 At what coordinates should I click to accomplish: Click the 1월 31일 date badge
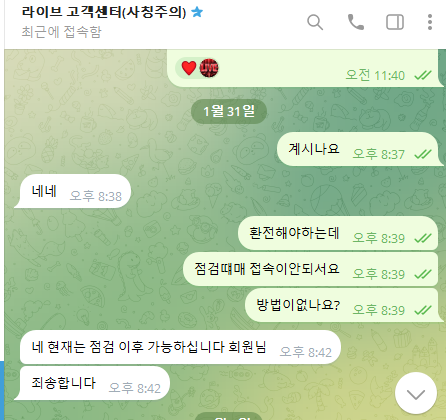(x=229, y=111)
